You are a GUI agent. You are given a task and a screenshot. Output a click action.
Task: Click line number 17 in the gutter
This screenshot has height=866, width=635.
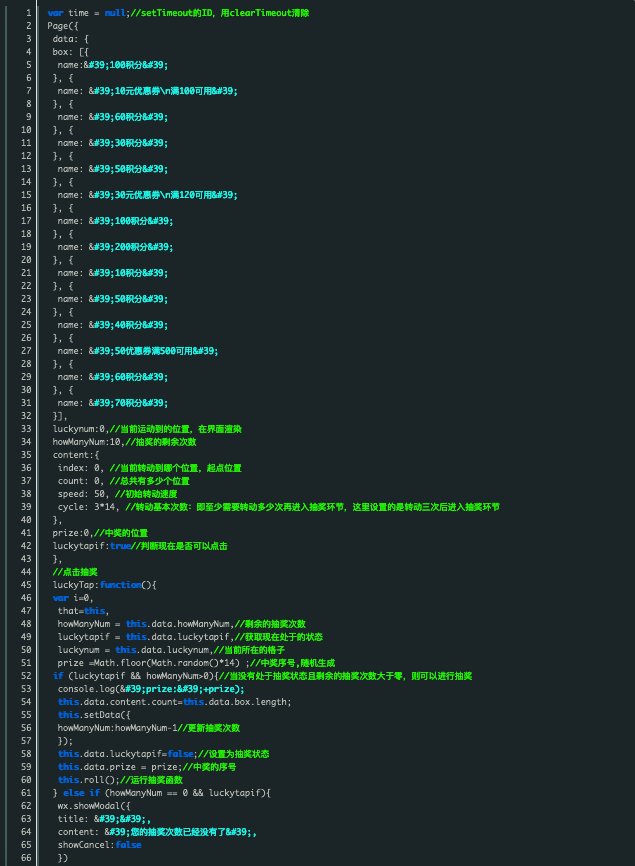26,221
